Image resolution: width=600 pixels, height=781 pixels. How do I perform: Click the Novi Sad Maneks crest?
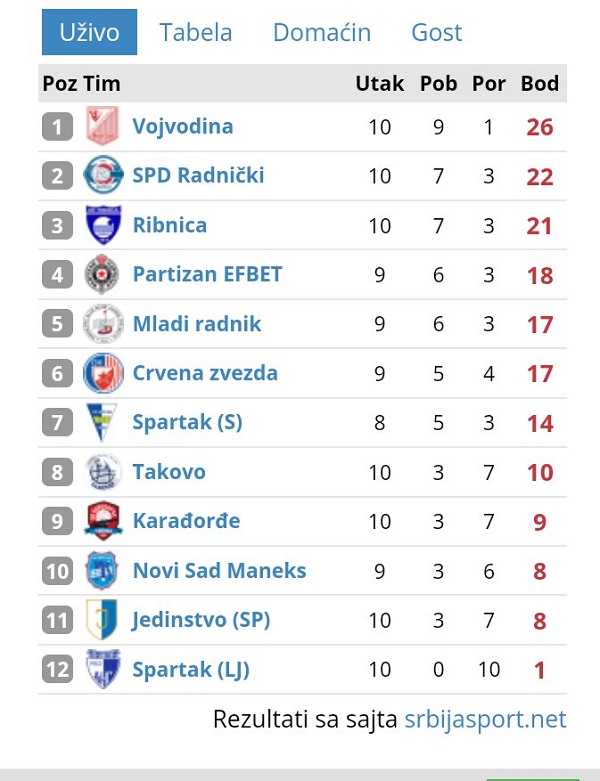coord(102,571)
